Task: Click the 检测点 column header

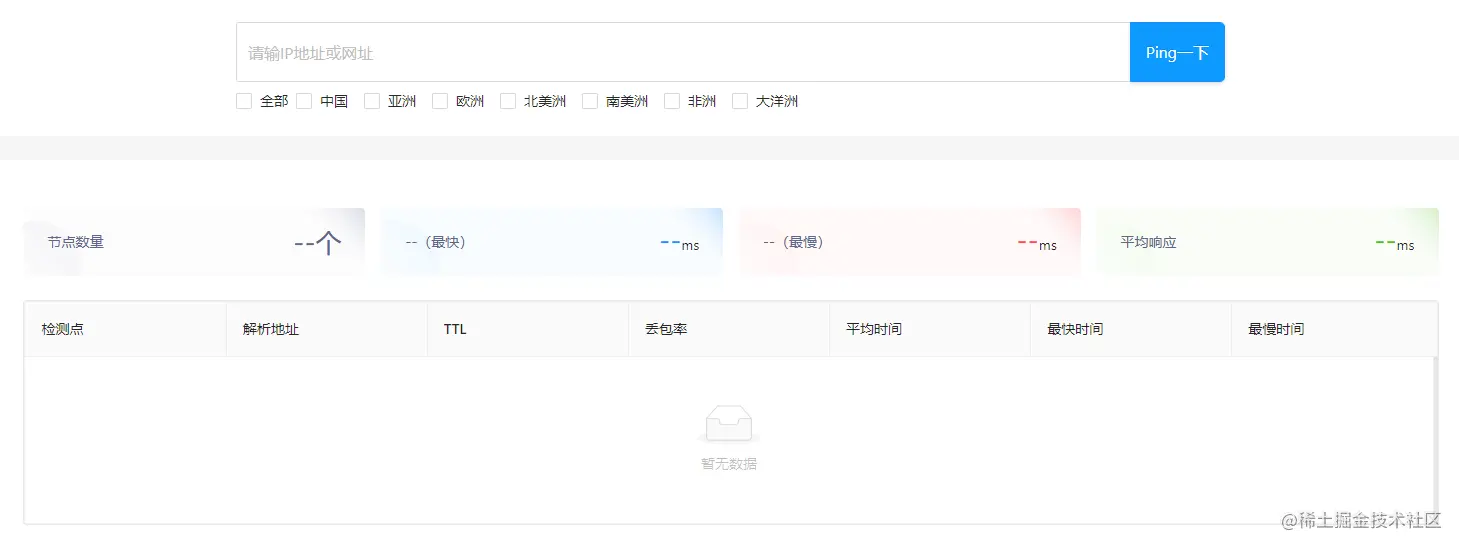Action: point(125,329)
